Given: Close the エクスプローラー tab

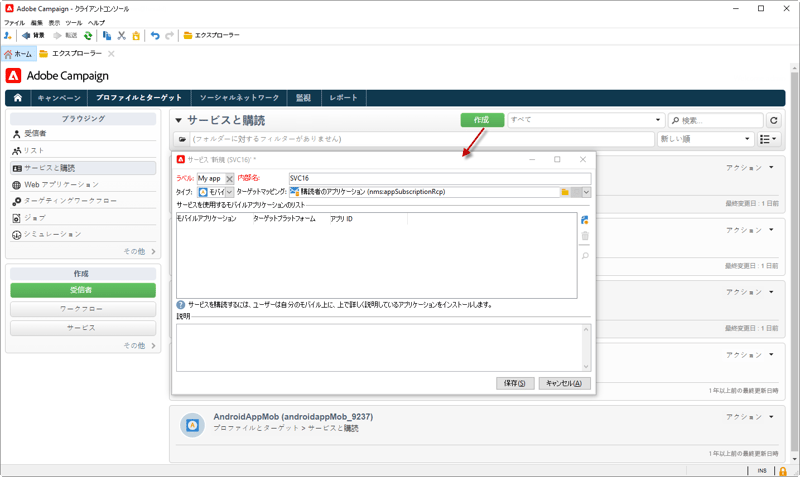Looking at the screenshot, I should click(x=111, y=54).
